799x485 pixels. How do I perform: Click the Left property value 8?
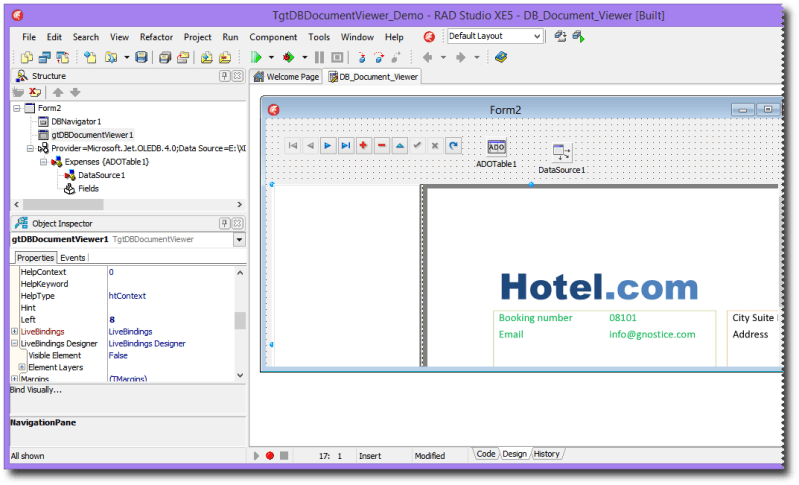click(112, 320)
